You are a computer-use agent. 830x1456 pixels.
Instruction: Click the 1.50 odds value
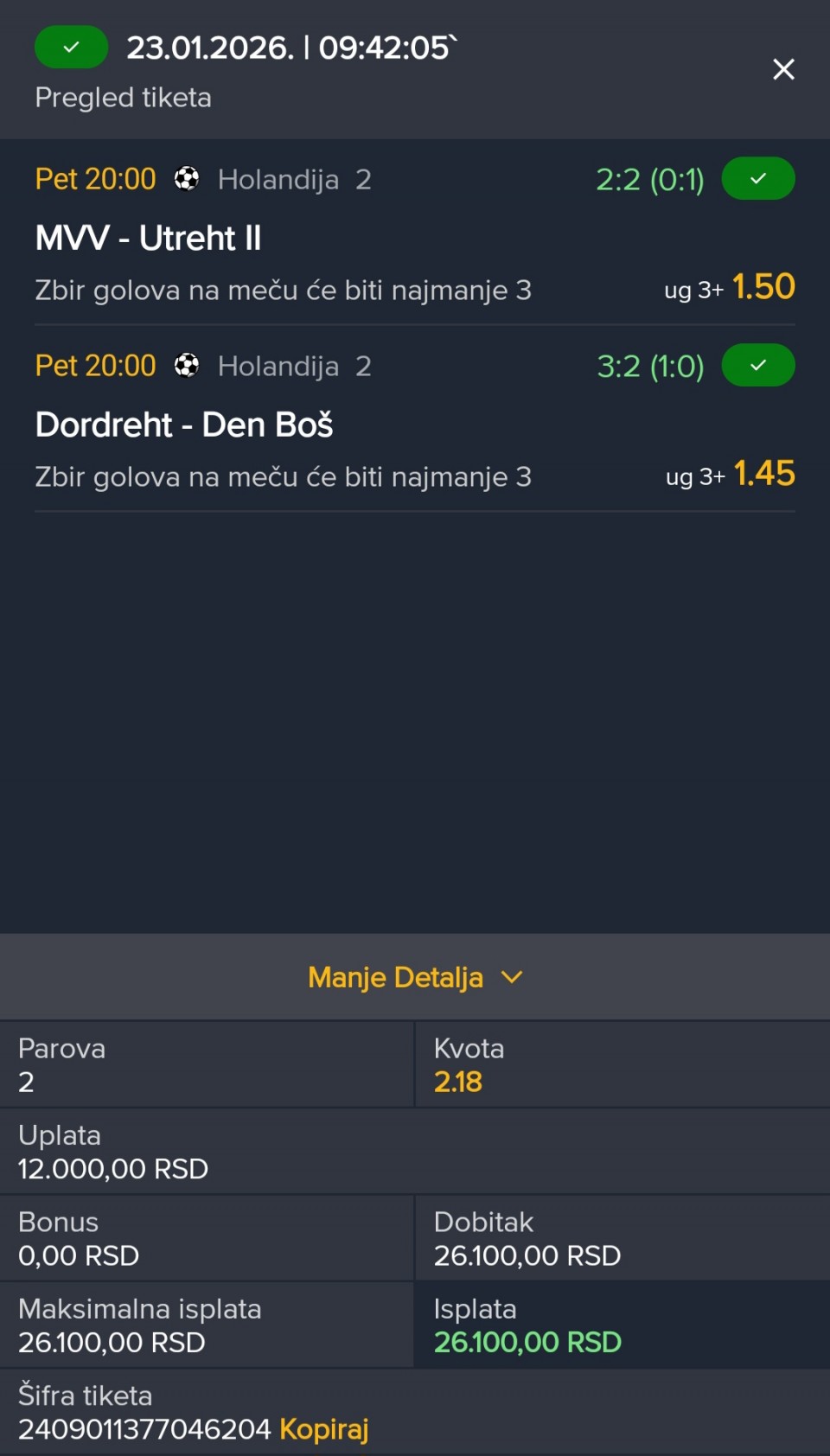763,287
